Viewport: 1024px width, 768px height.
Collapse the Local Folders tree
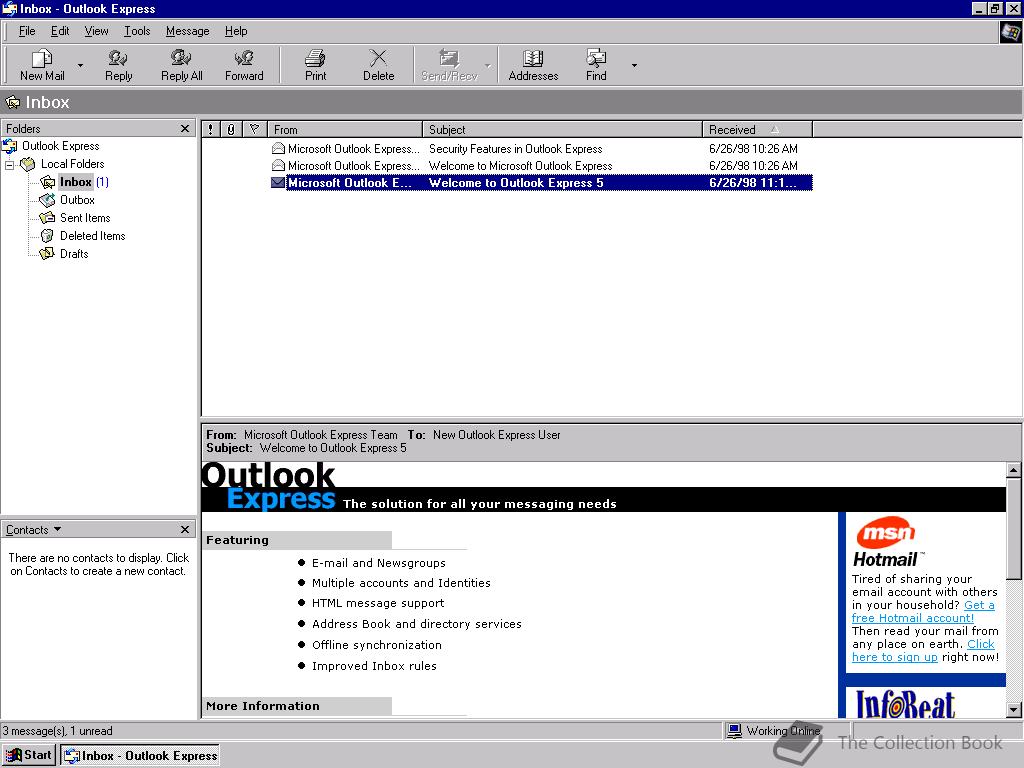8,164
